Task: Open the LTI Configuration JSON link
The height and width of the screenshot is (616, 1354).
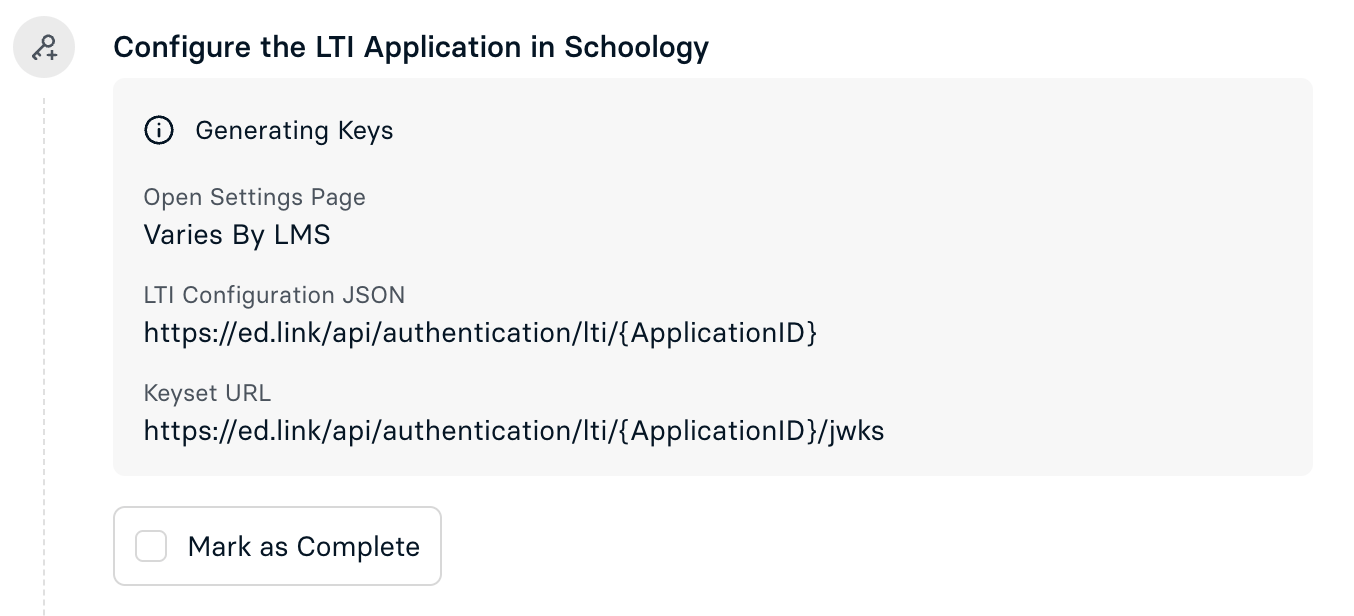Action: coord(480,332)
